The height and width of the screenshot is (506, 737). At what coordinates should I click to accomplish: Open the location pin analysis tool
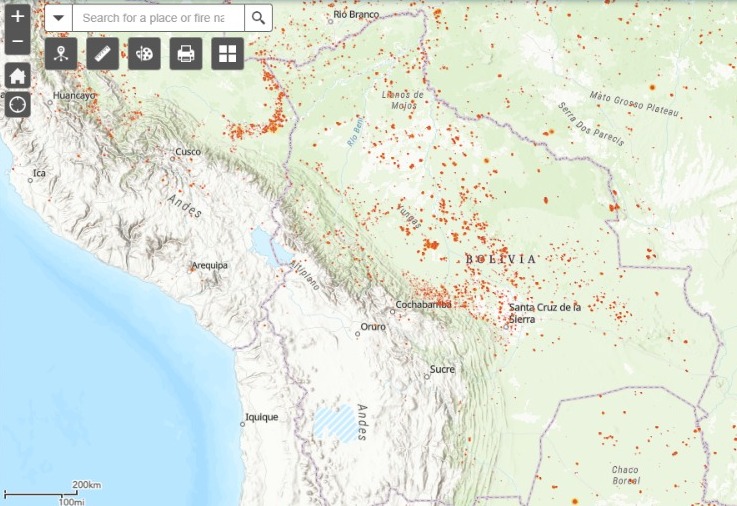(x=61, y=54)
